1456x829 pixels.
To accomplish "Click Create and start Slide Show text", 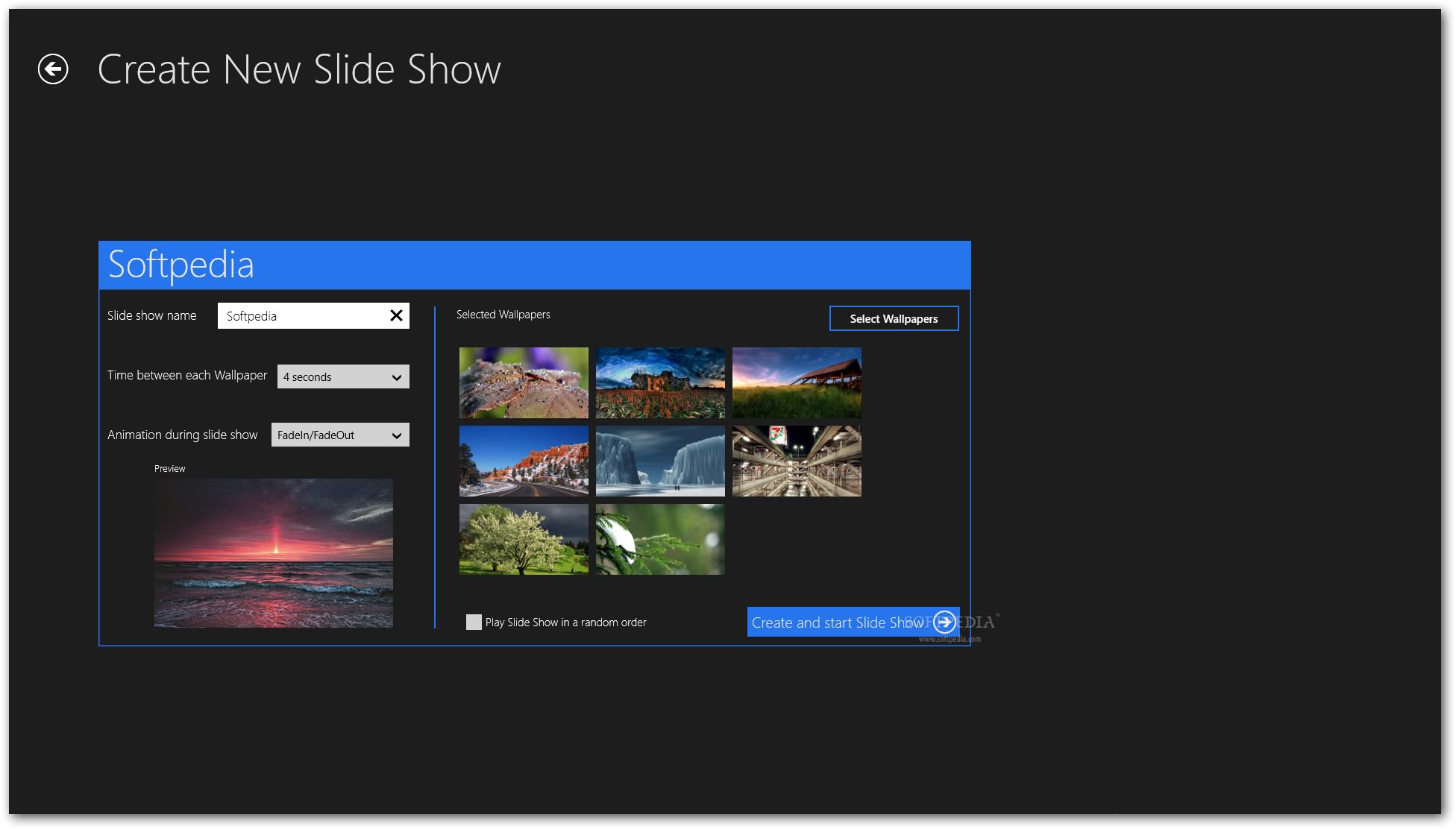I will [x=837, y=622].
